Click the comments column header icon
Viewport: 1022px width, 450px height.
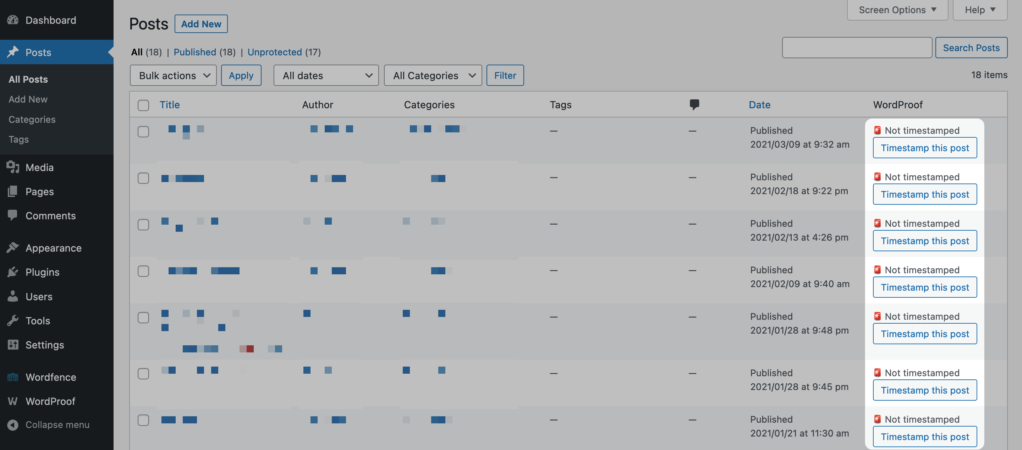pyautogui.click(x=694, y=104)
